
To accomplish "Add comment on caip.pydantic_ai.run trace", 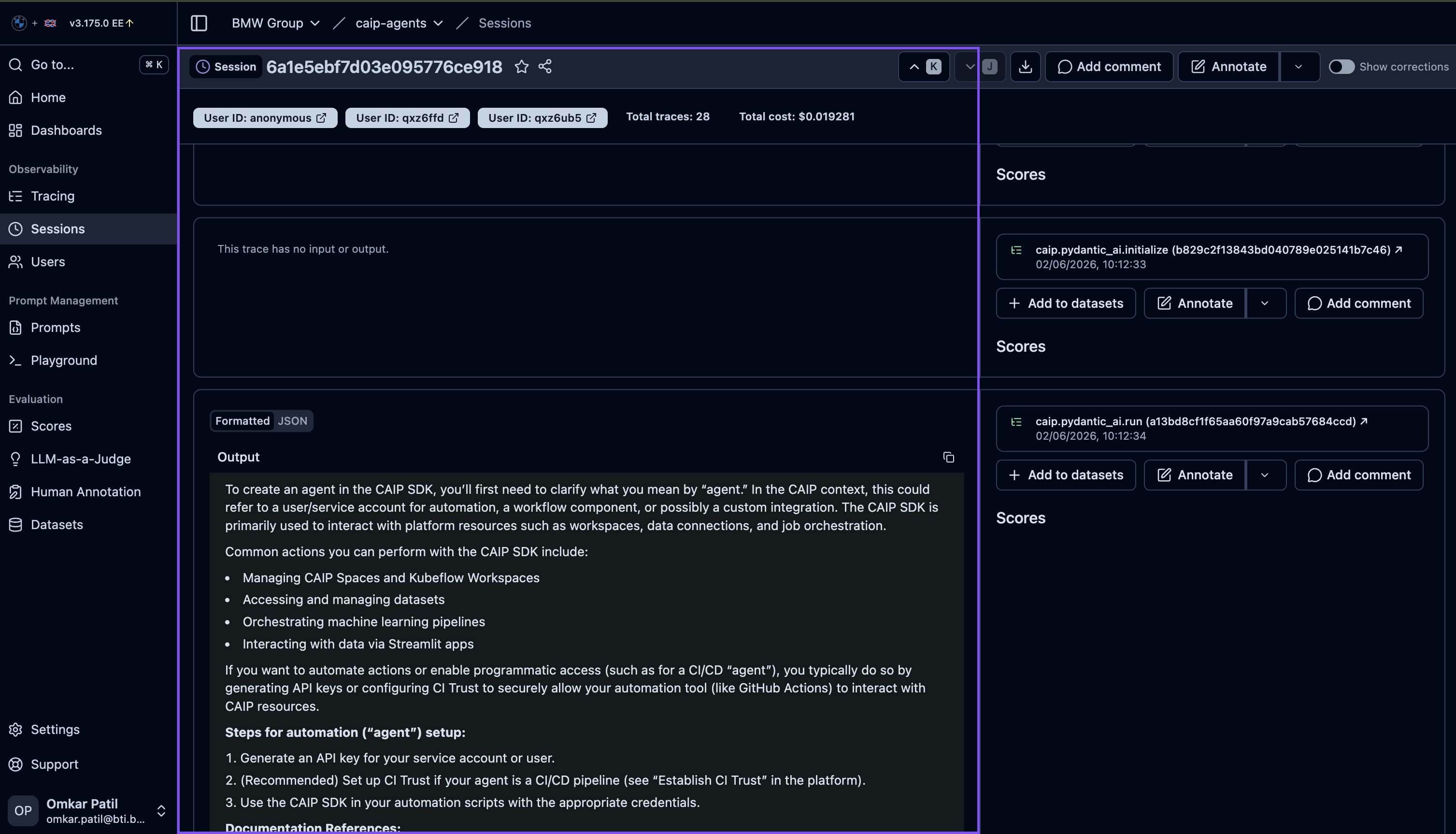I will [x=1359, y=475].
